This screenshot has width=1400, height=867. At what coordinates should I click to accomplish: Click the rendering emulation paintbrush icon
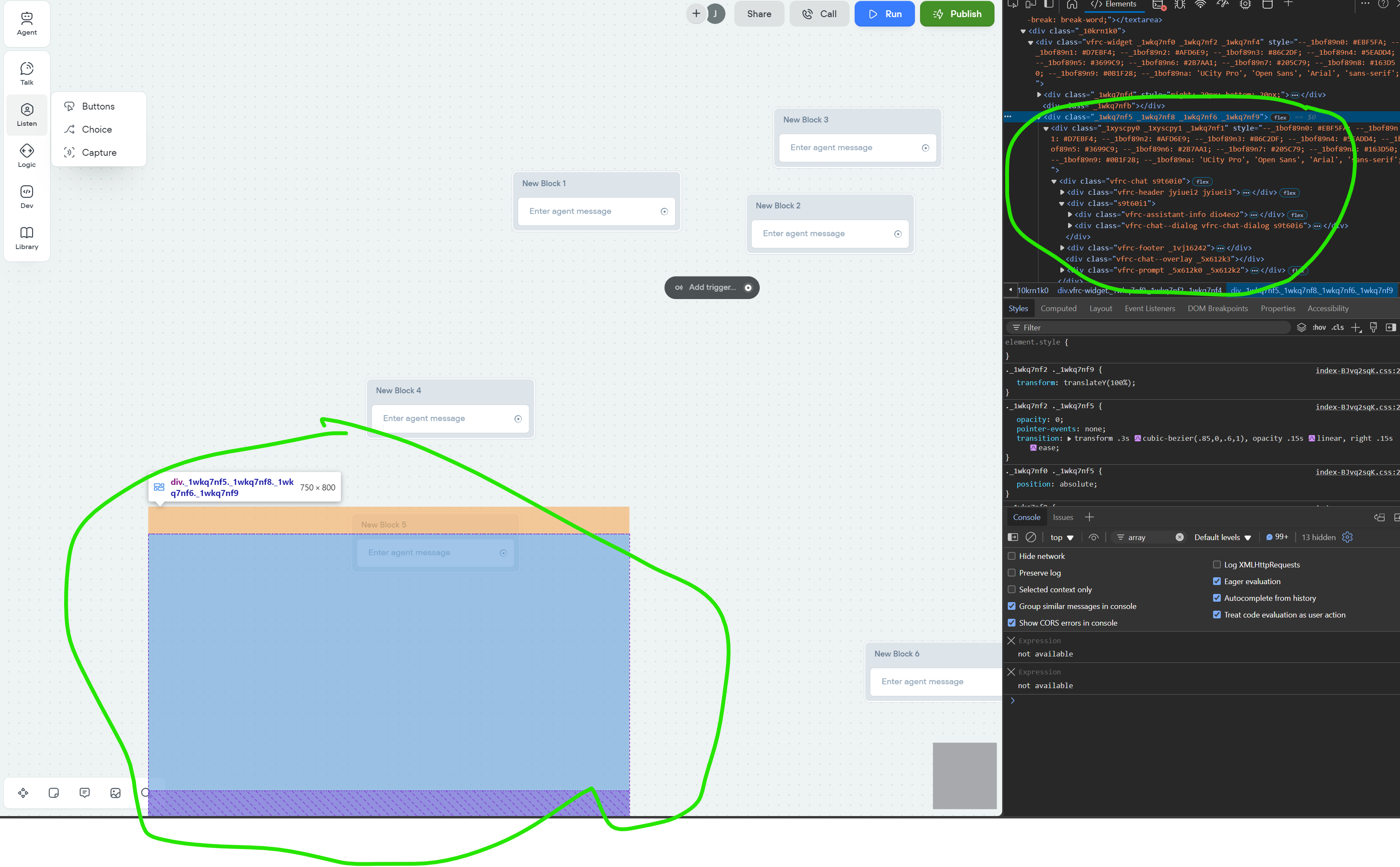click(x=1373, y=327)
